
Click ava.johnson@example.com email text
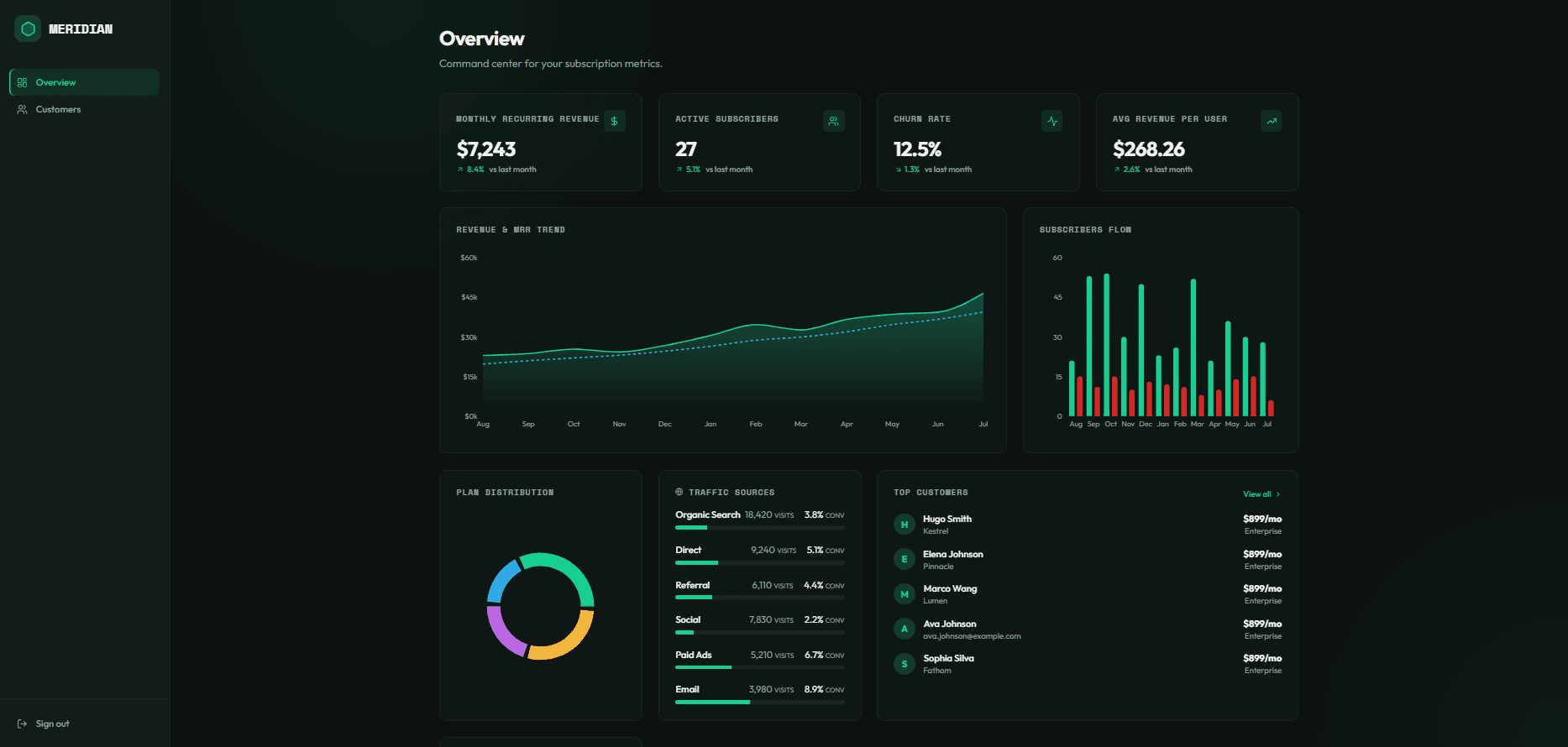coord(972,636)
